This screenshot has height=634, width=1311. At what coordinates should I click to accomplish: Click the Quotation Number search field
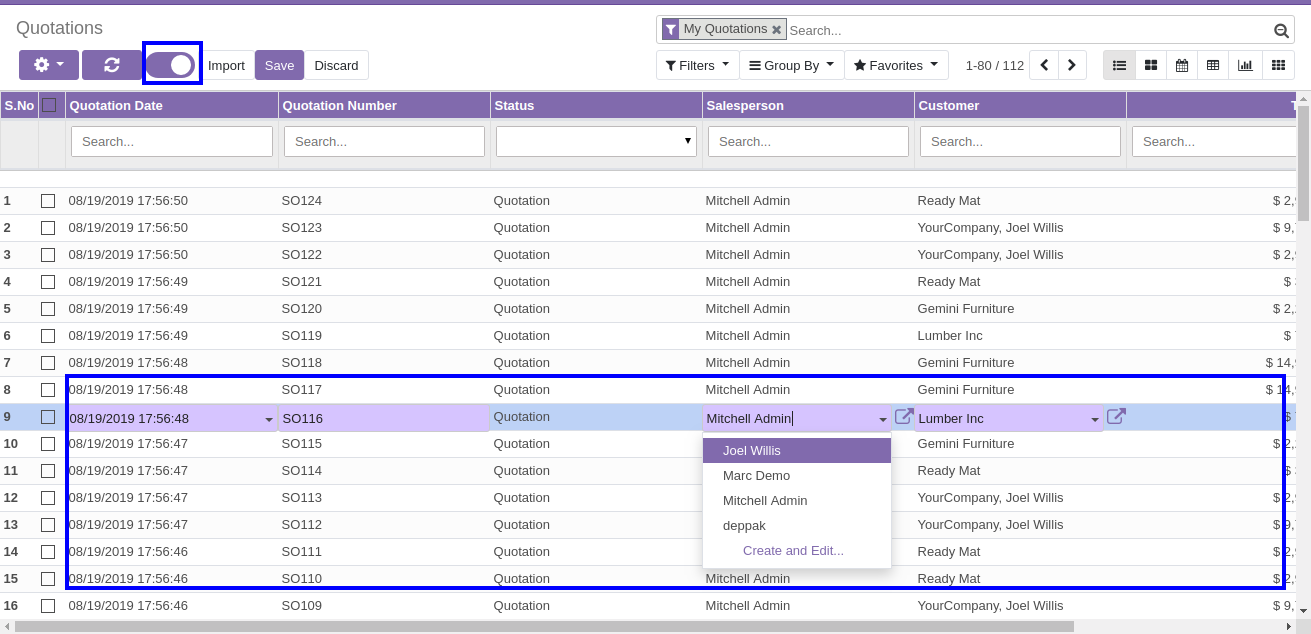384,141
